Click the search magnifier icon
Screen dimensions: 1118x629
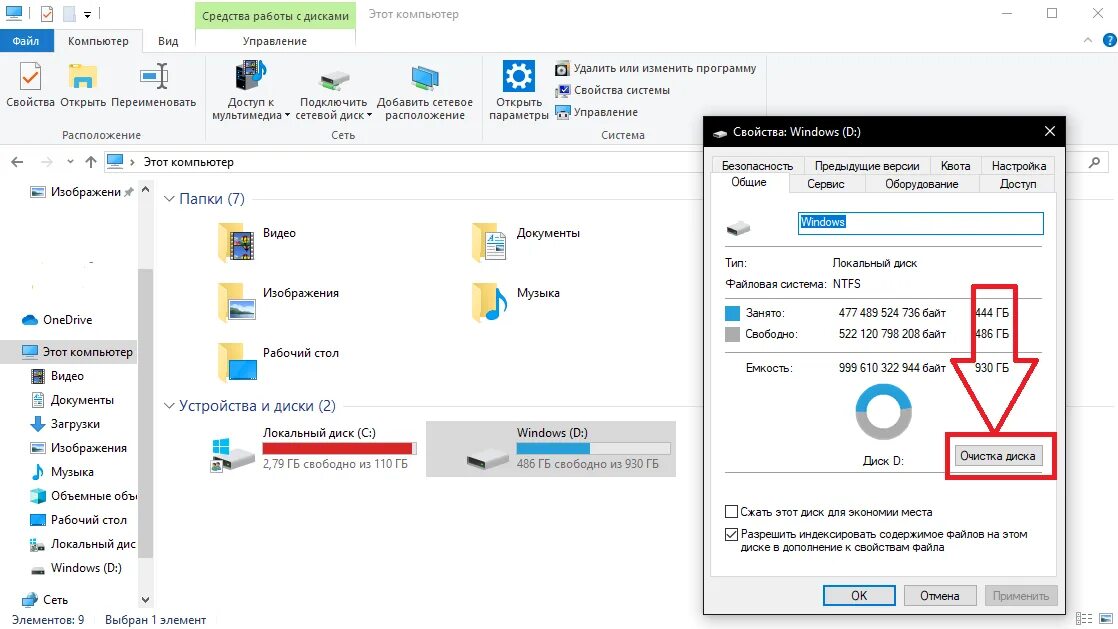(x=1094, y=163)
